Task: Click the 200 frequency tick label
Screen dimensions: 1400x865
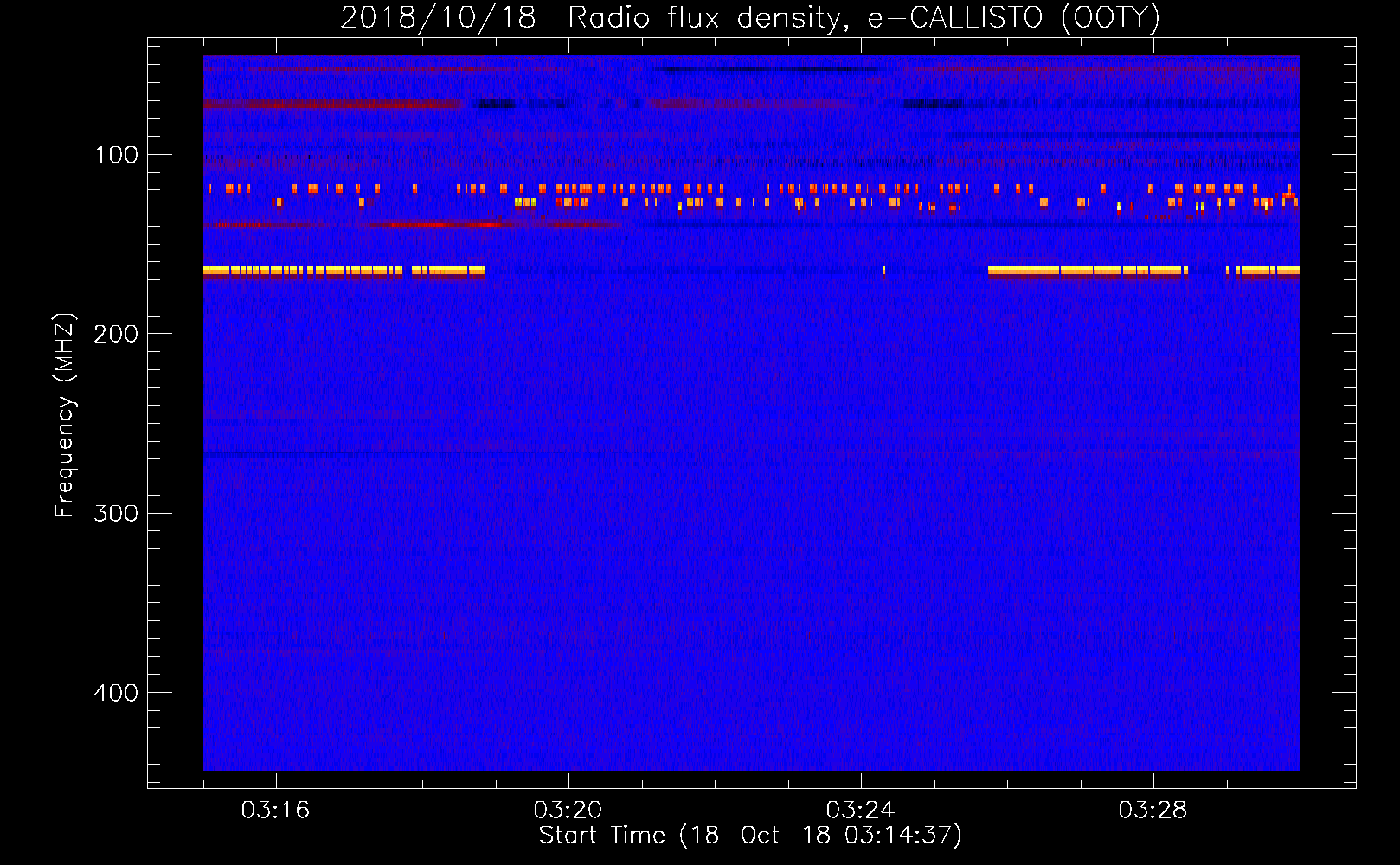Action: 116,334
